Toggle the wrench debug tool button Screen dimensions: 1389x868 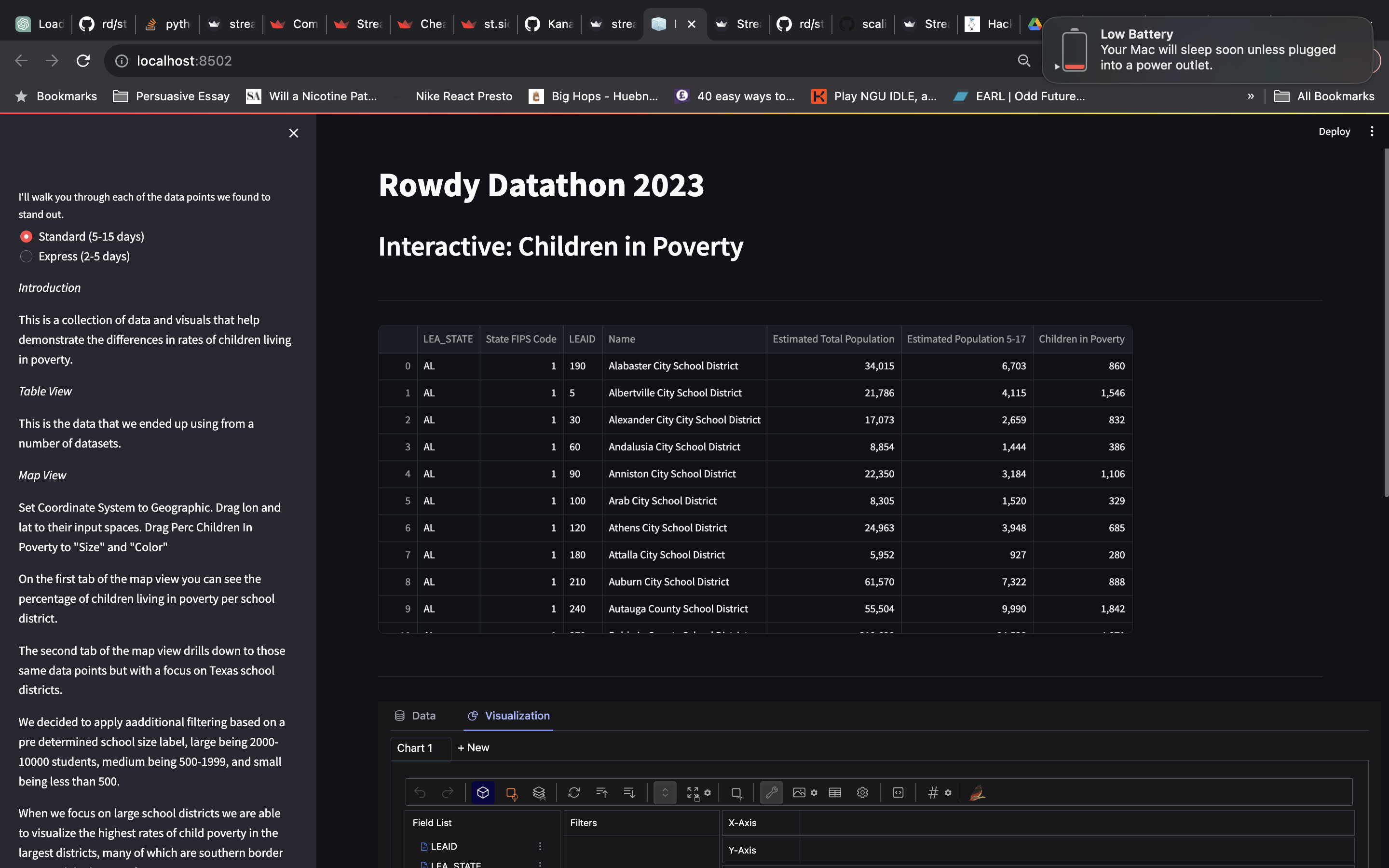(771, 793)
